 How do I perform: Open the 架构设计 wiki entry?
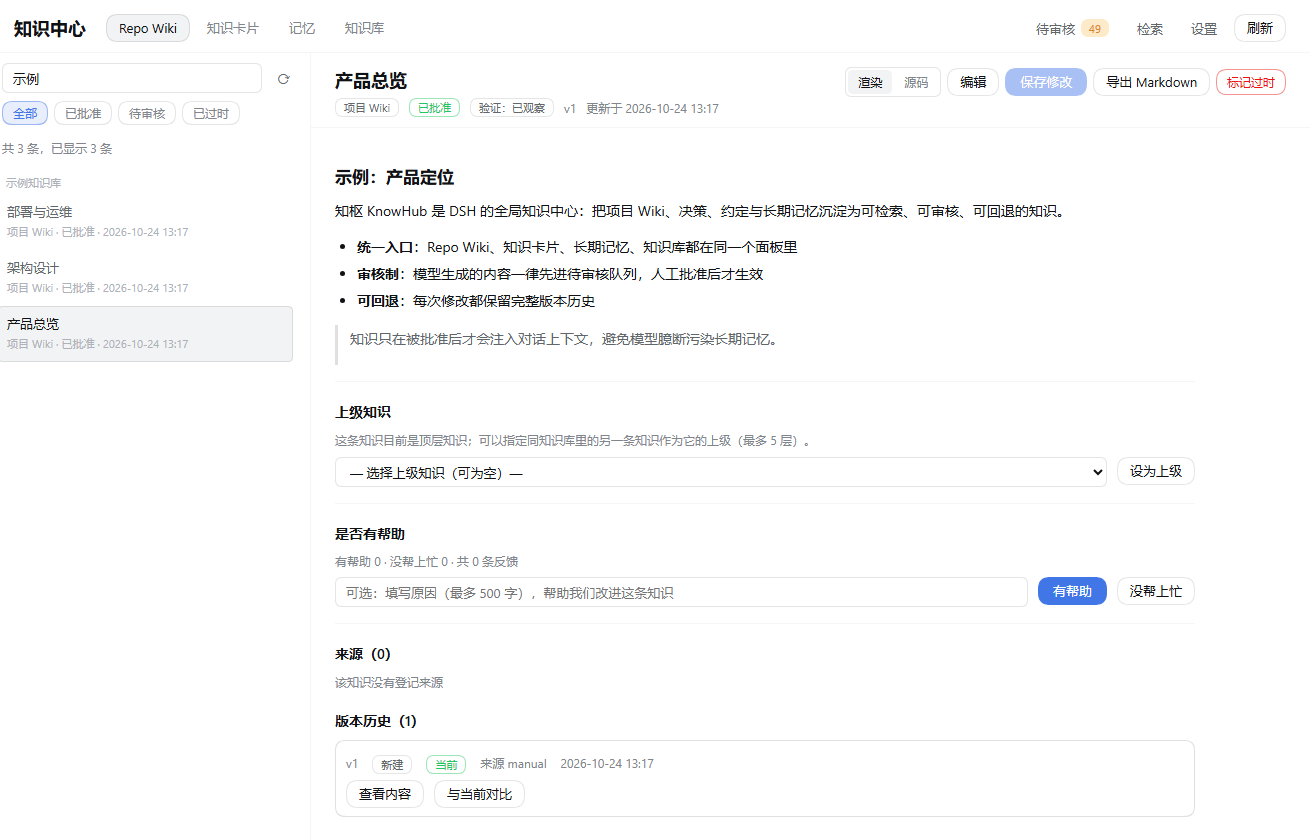click(146, 277)
